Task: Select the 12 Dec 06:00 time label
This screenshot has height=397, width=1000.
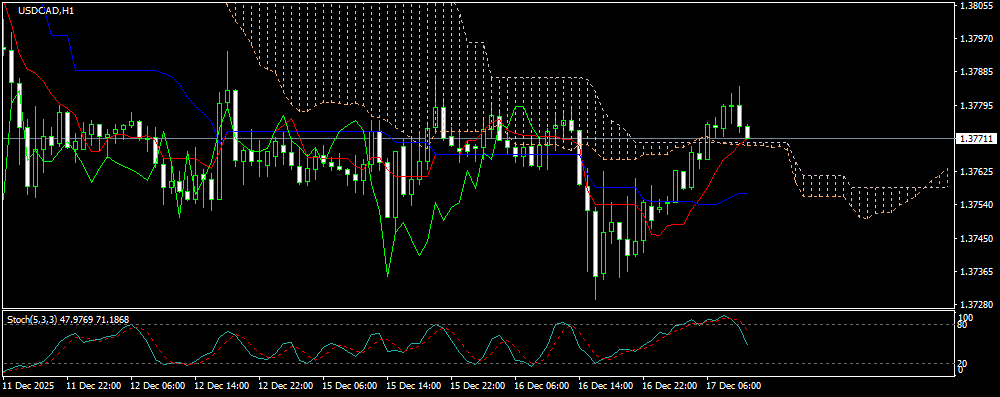Action: [158, 386]
